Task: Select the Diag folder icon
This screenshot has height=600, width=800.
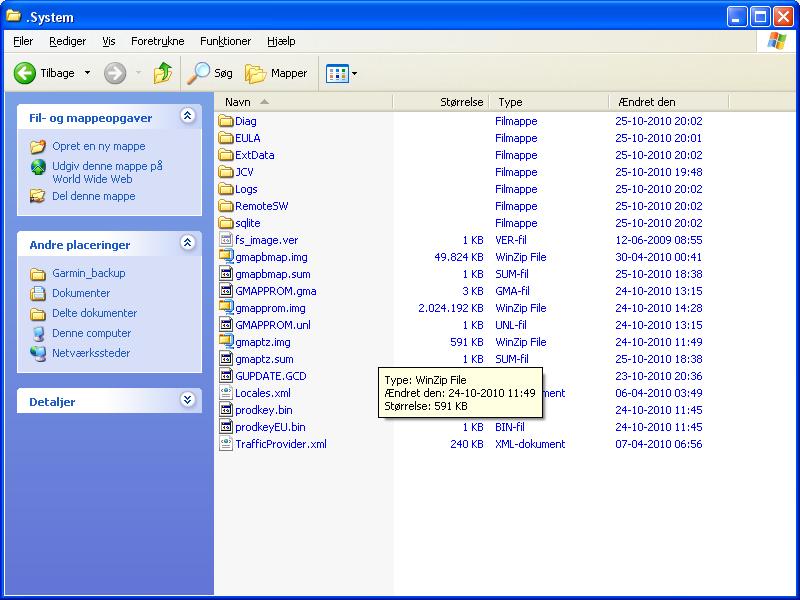Action: click(x=226, y=121)
